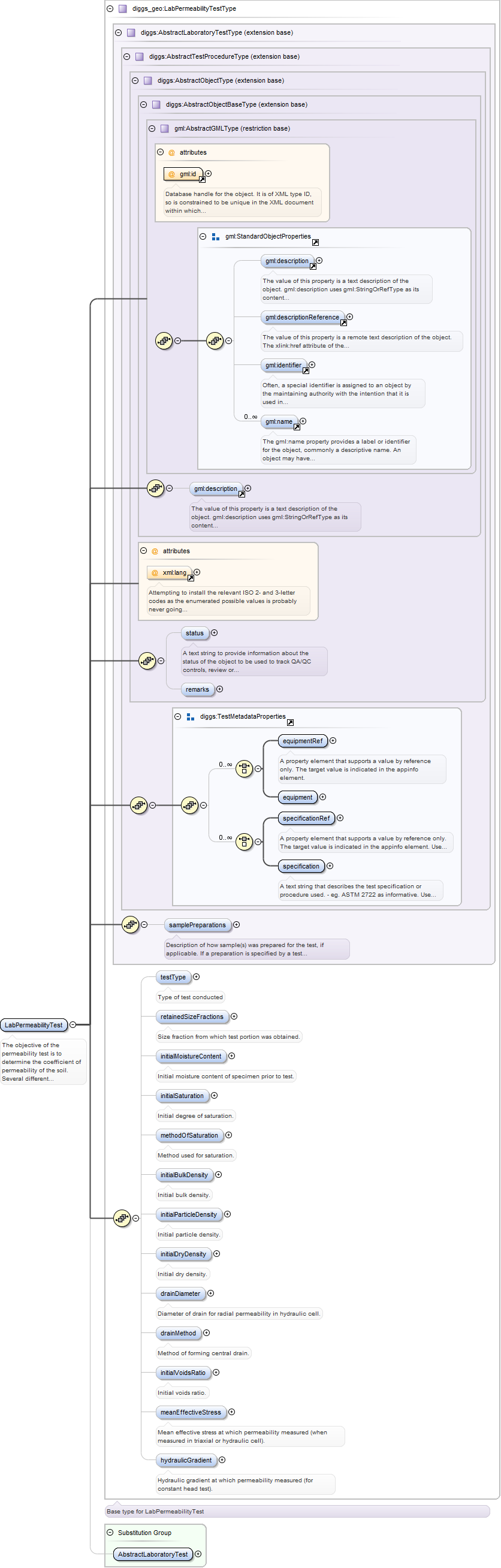Click the purple type icon of diggs_geo:LabPermeabilityTestType
501x1568 pixels.
point(123,8)
